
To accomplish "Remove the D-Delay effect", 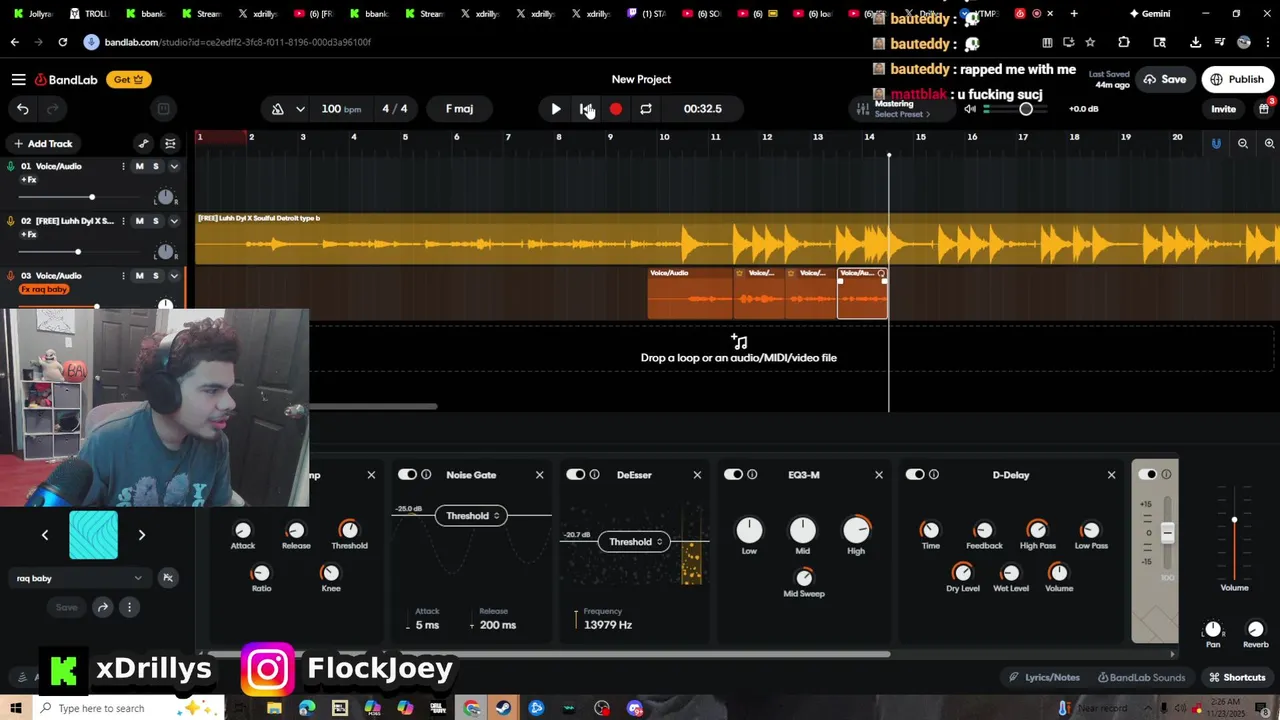I will [1111, 475].
